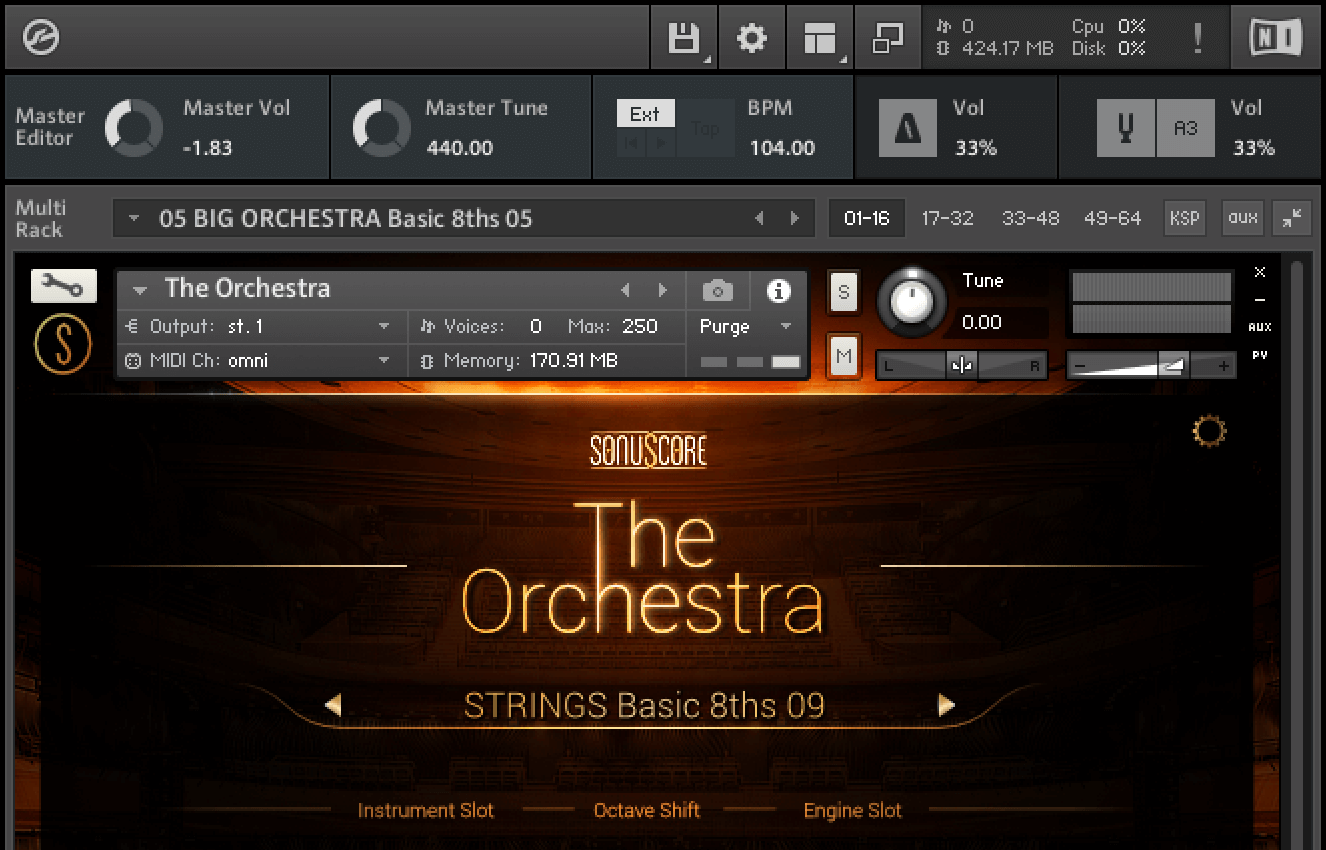
Task: Decrease instrument volume with minus button
Action: [1080, 366]
